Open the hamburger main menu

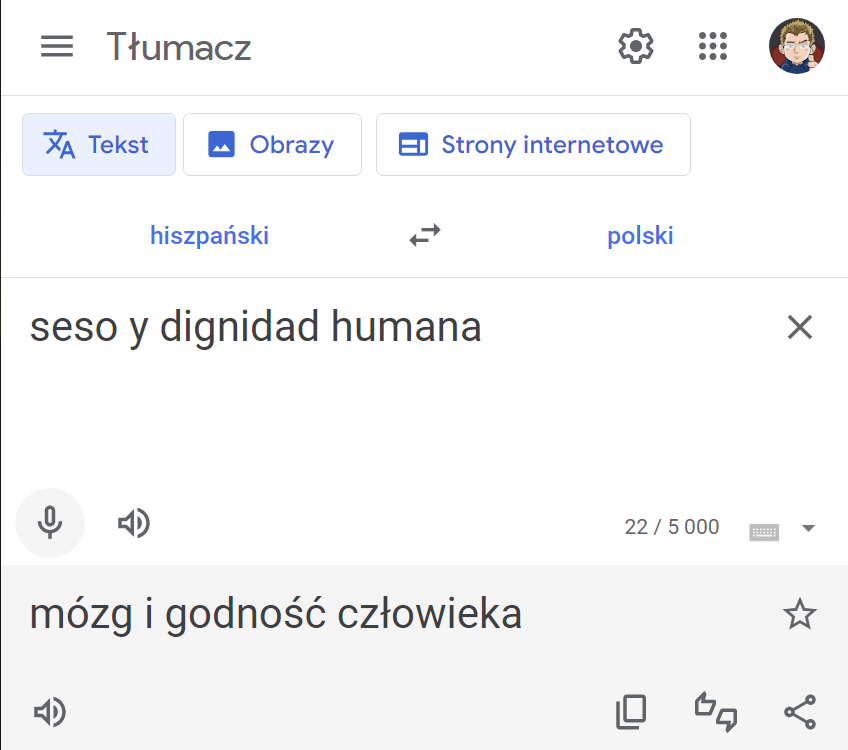57,46
